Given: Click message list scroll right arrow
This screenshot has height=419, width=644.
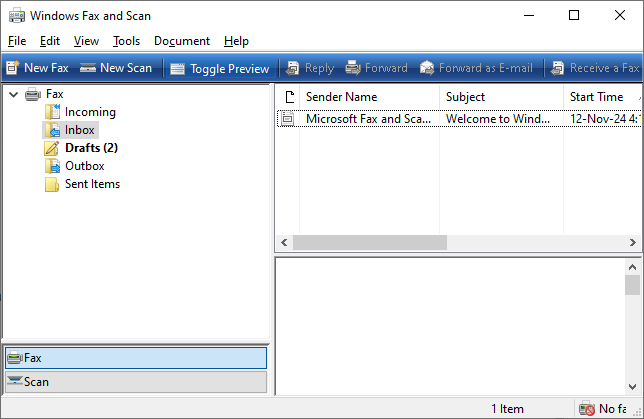Looking at the screenshot, I should point(632,242).
